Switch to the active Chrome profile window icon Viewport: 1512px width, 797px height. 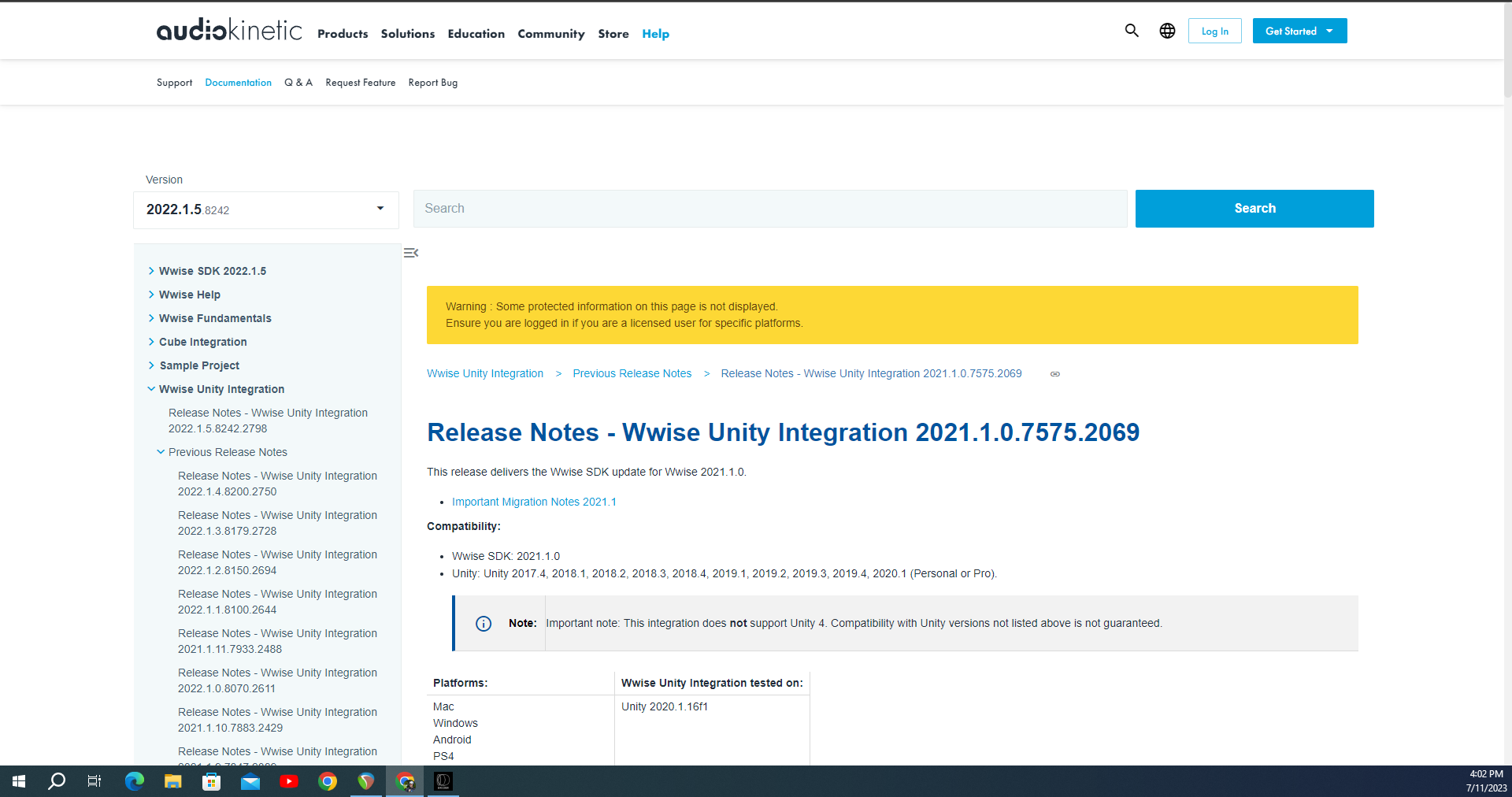405,781
